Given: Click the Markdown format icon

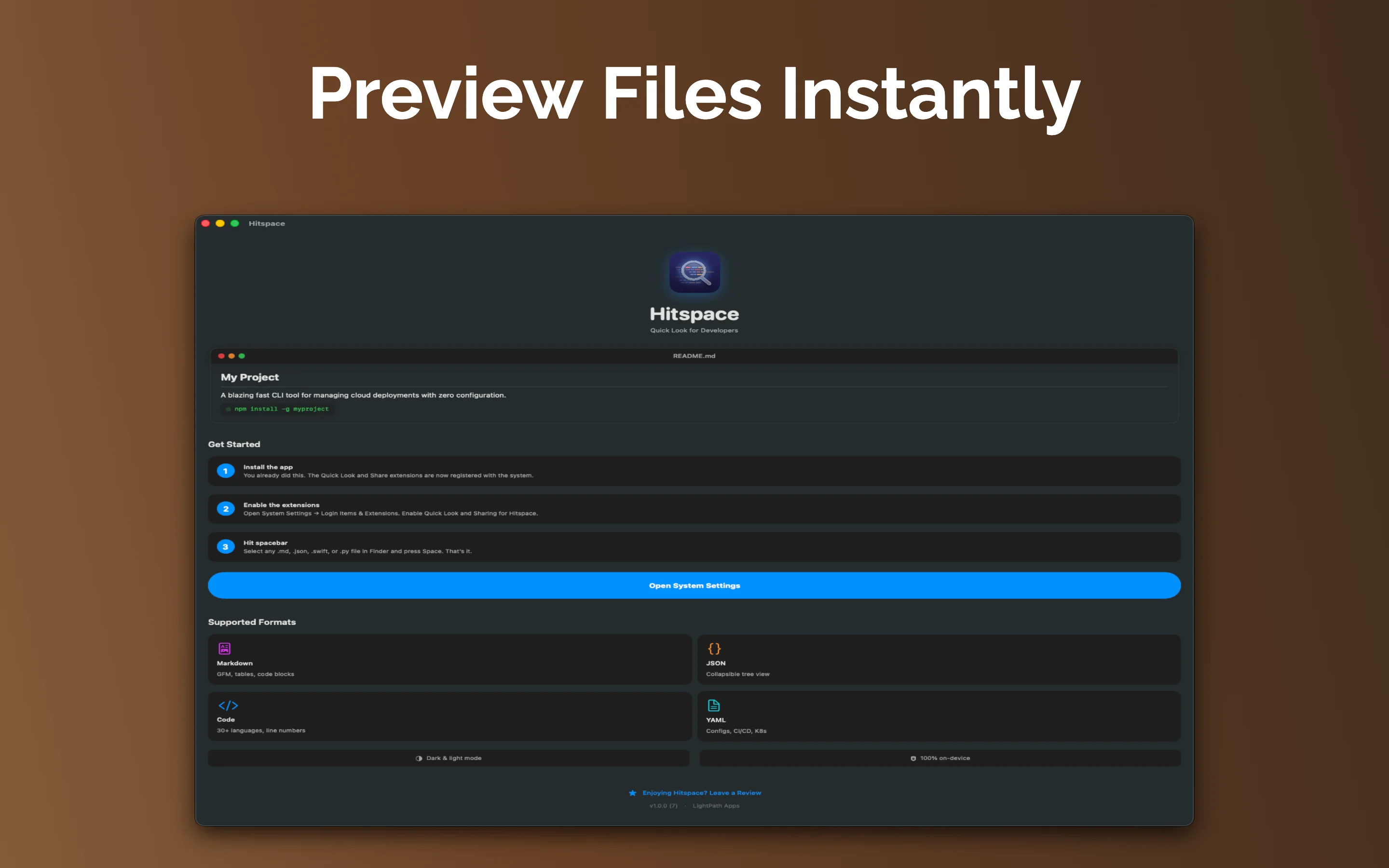Looking at the screenshot, I should click(x=224, y=648).
